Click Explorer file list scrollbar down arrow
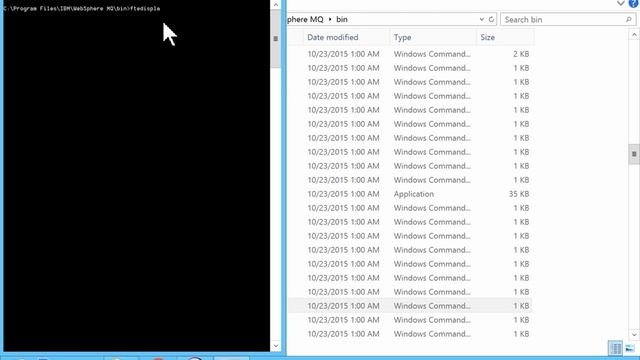The width and height of the screenshot is (640, 360). point(634,335)
